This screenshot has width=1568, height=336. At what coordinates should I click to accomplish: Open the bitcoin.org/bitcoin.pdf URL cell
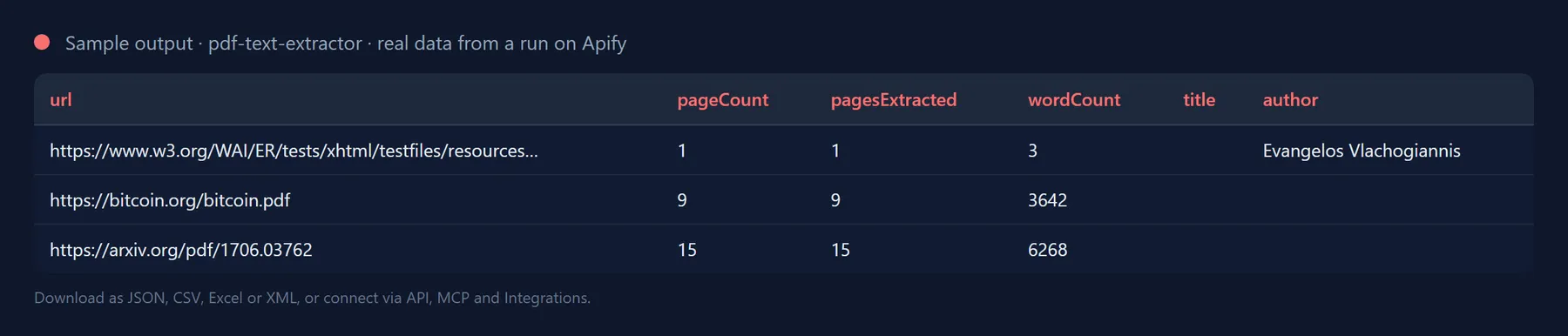pos(170,200)
